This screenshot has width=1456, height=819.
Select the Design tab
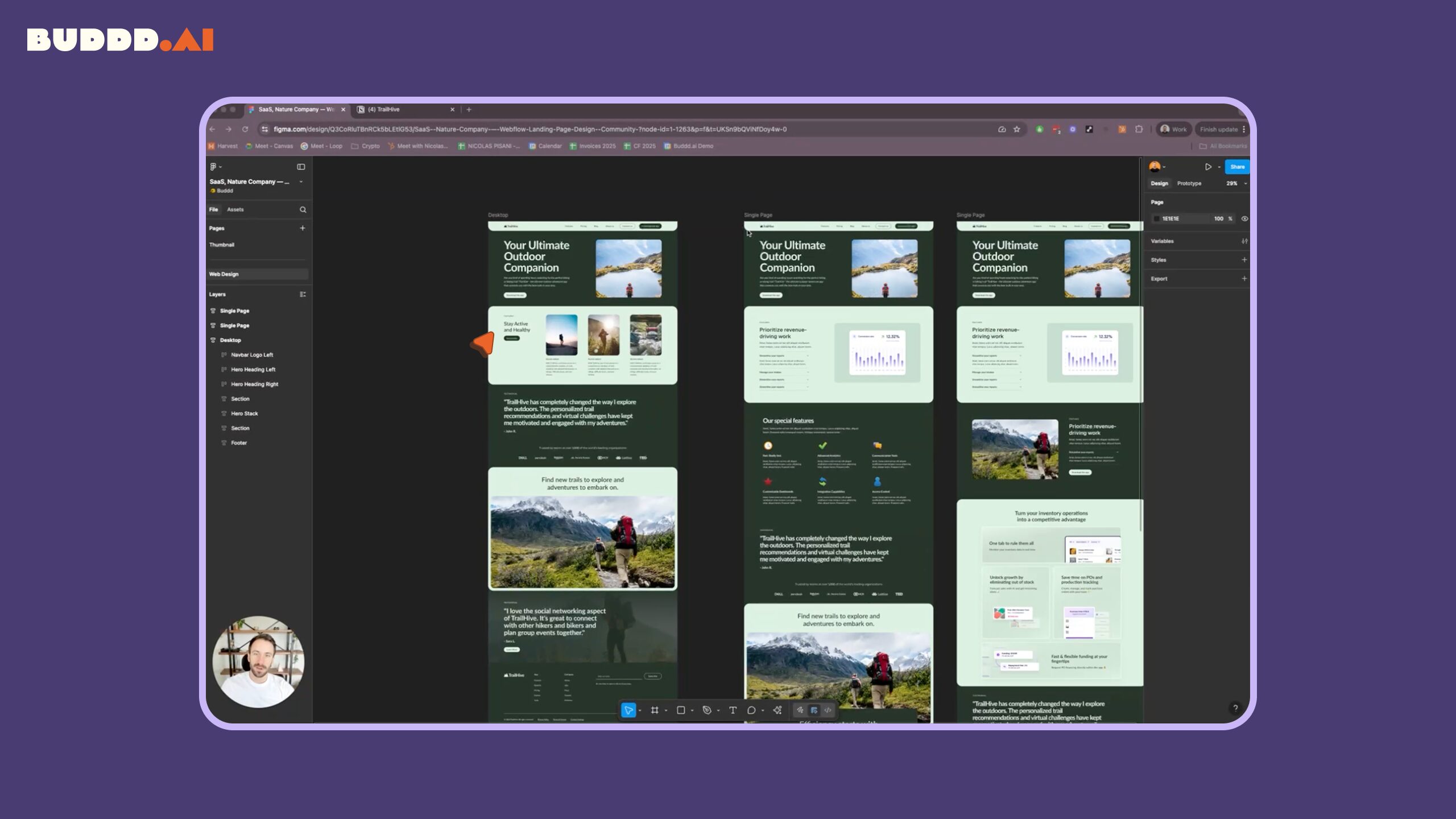click(1159, 183)
